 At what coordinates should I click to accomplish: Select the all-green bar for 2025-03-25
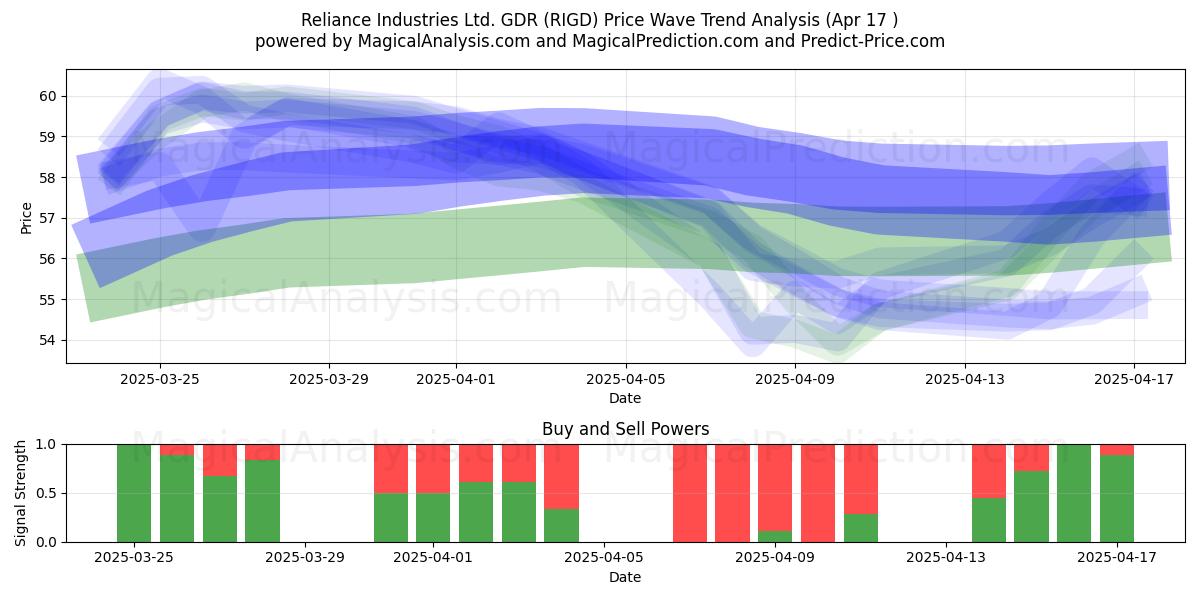coord(134,493)
